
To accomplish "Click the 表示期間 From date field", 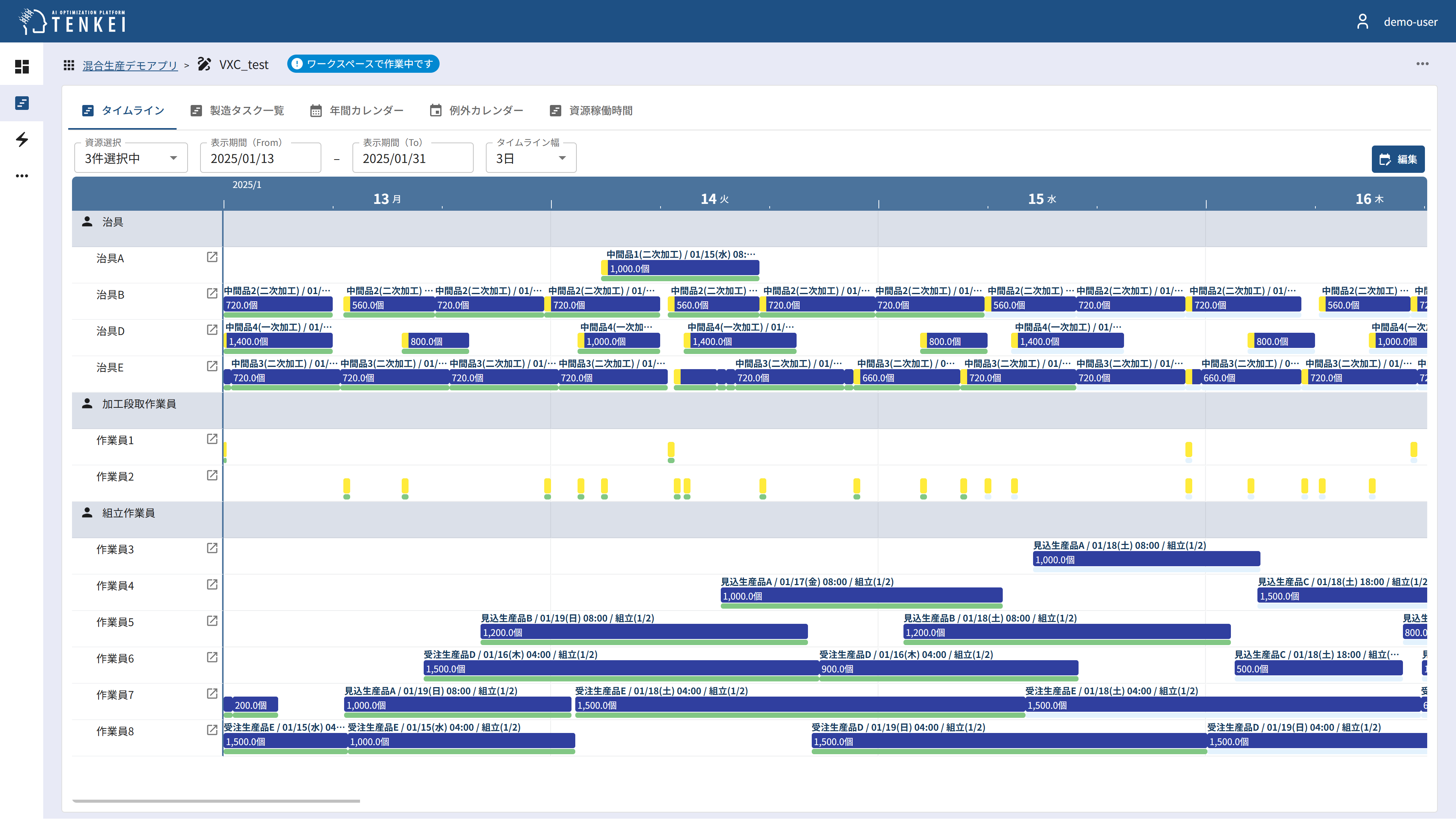I will 261,158.
